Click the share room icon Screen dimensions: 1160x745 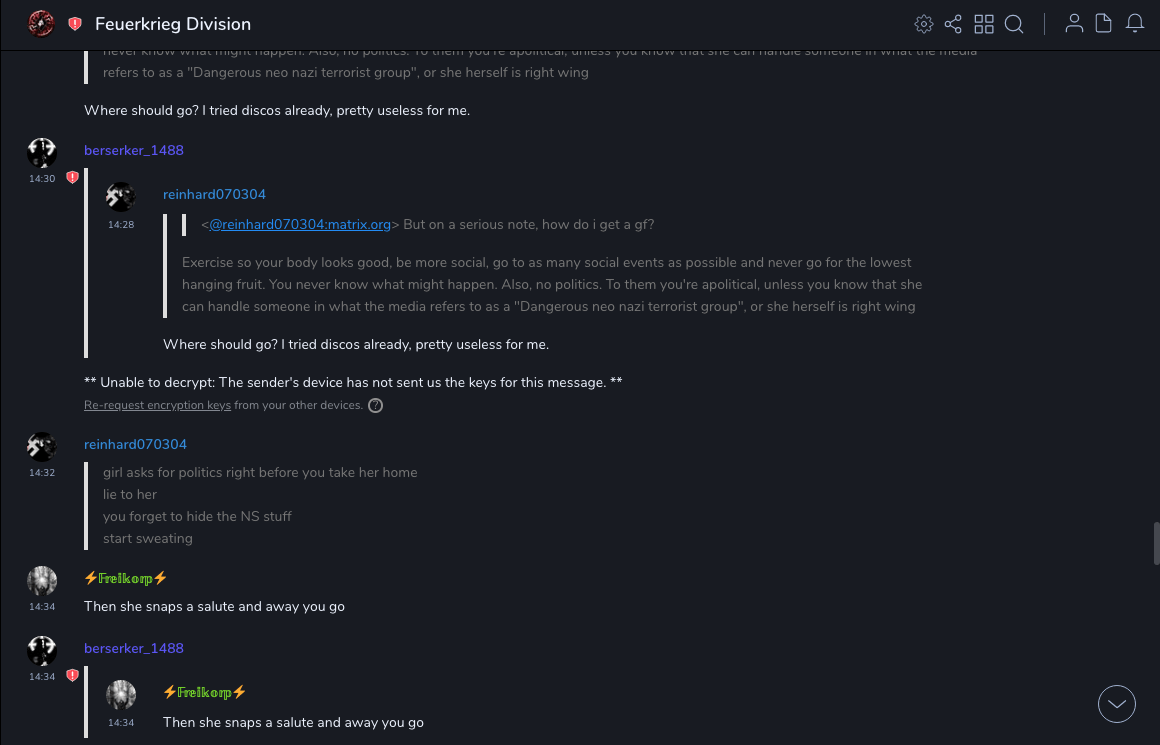(x=953, y=24)
